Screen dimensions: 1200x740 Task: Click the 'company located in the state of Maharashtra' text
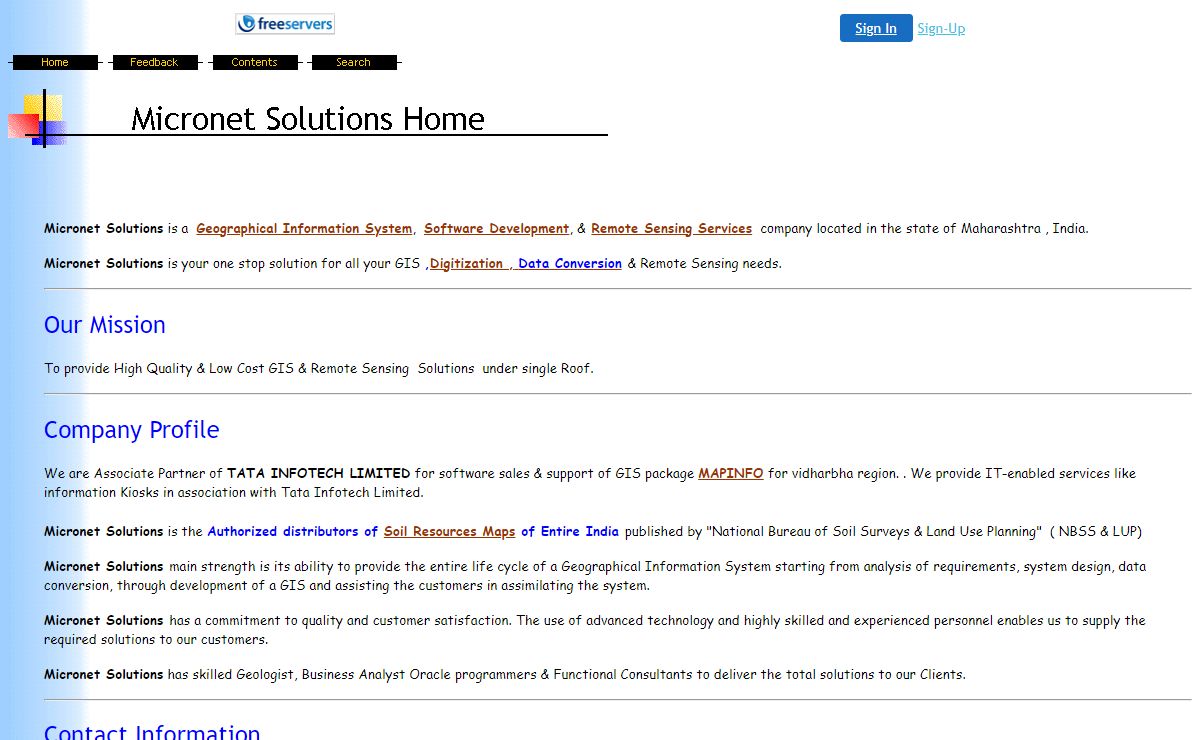(x=924, y=229)
